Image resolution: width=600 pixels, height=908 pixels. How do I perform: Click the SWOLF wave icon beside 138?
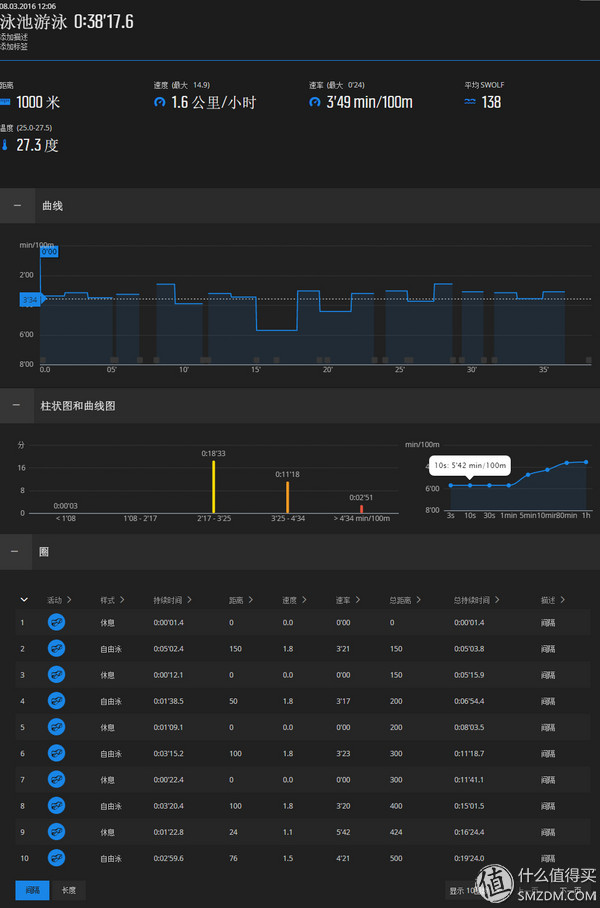click(x=470, y=102)
